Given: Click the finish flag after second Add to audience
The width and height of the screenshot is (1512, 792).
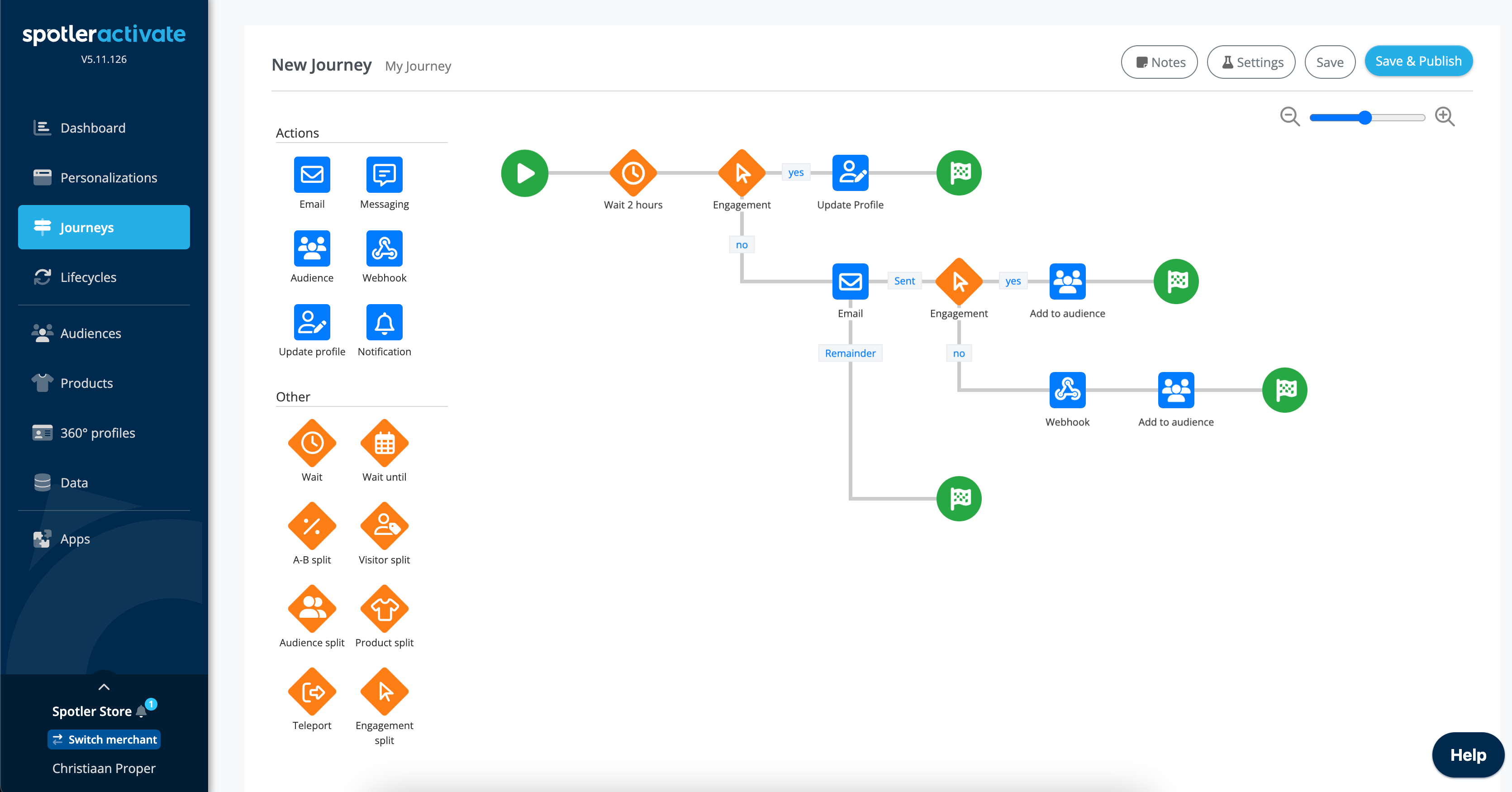Looking at the screenshot, I should click(1284, 391).
